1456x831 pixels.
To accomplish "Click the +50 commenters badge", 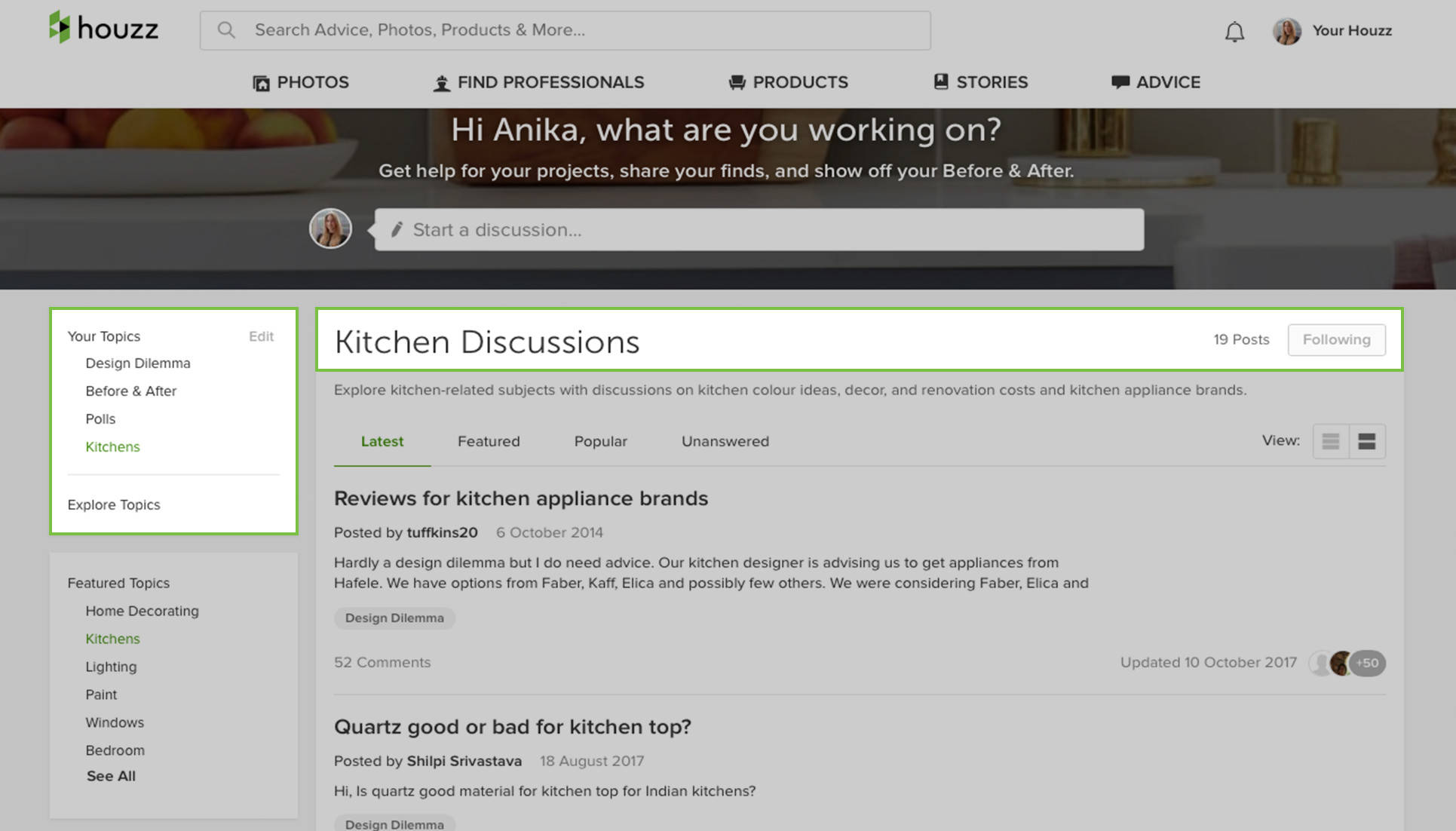I will click(x=1367, y=663).
